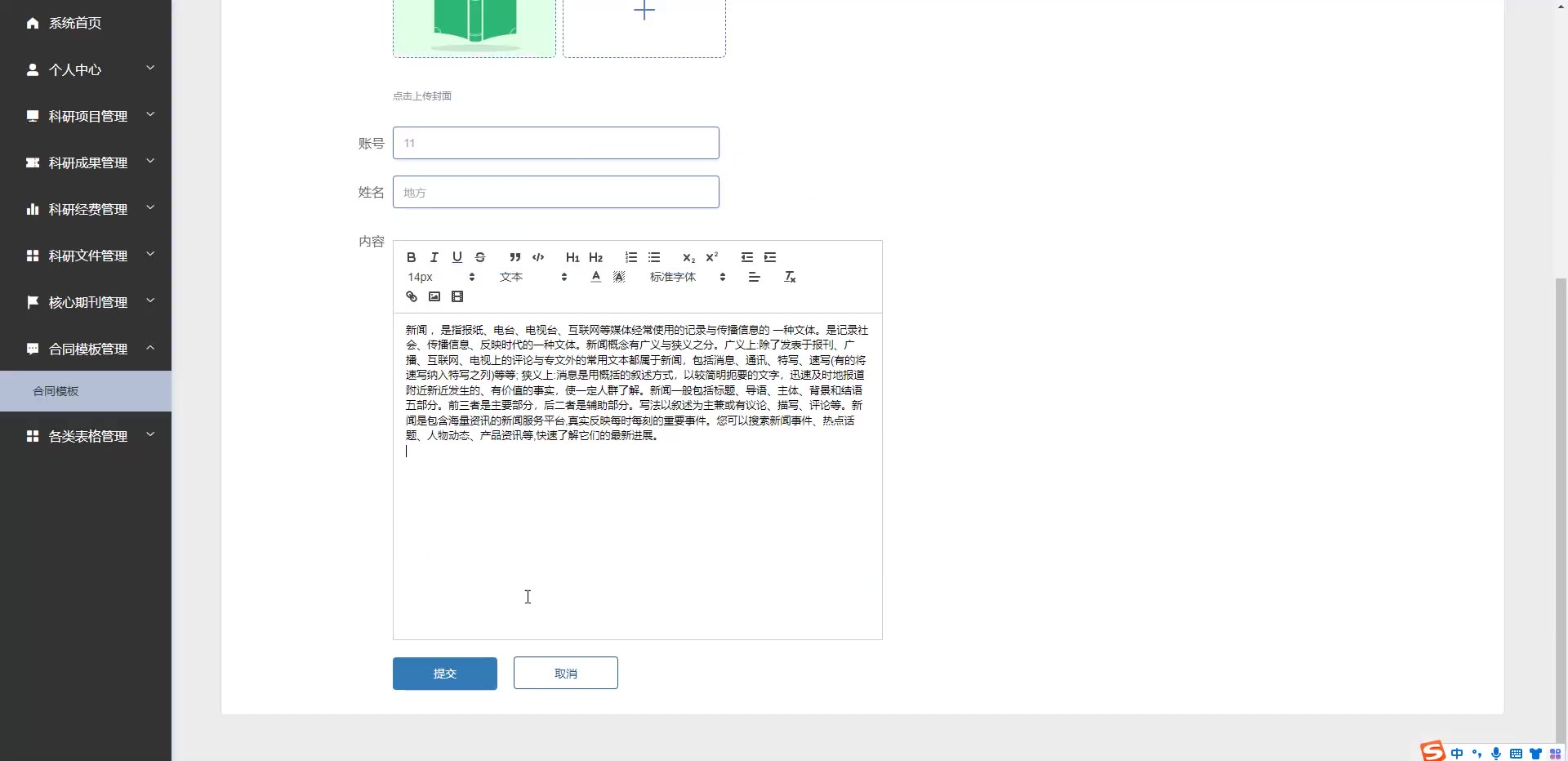Expand the 科研项目管理 menu
The width and height of the screenshot is (1568, 761).
[86, 116]
